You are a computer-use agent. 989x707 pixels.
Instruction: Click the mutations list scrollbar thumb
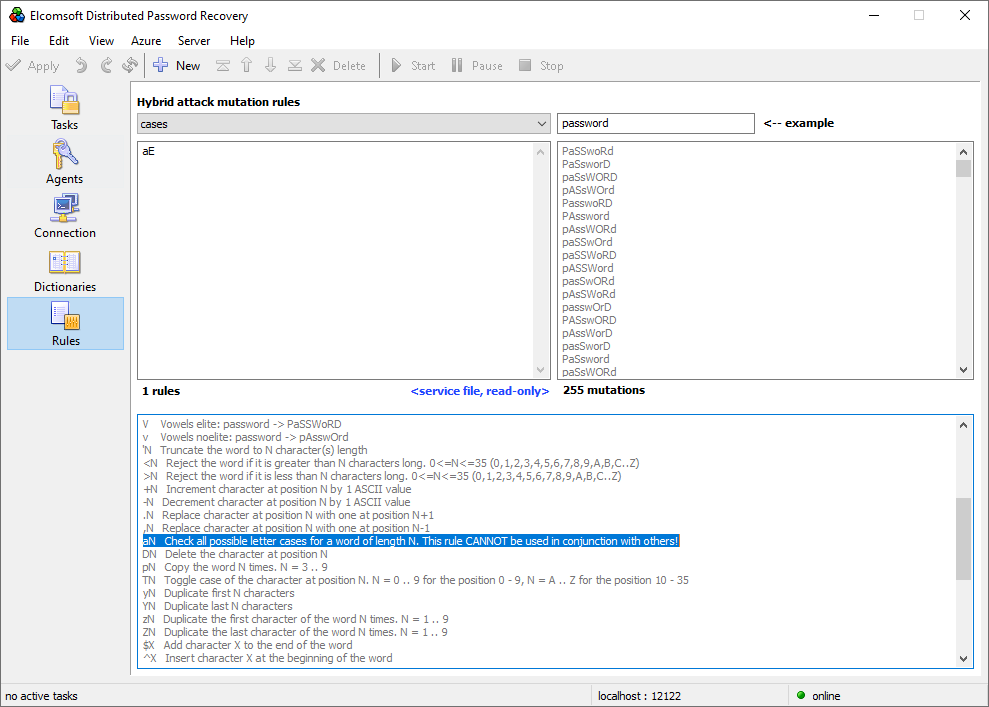click(963, 168)
